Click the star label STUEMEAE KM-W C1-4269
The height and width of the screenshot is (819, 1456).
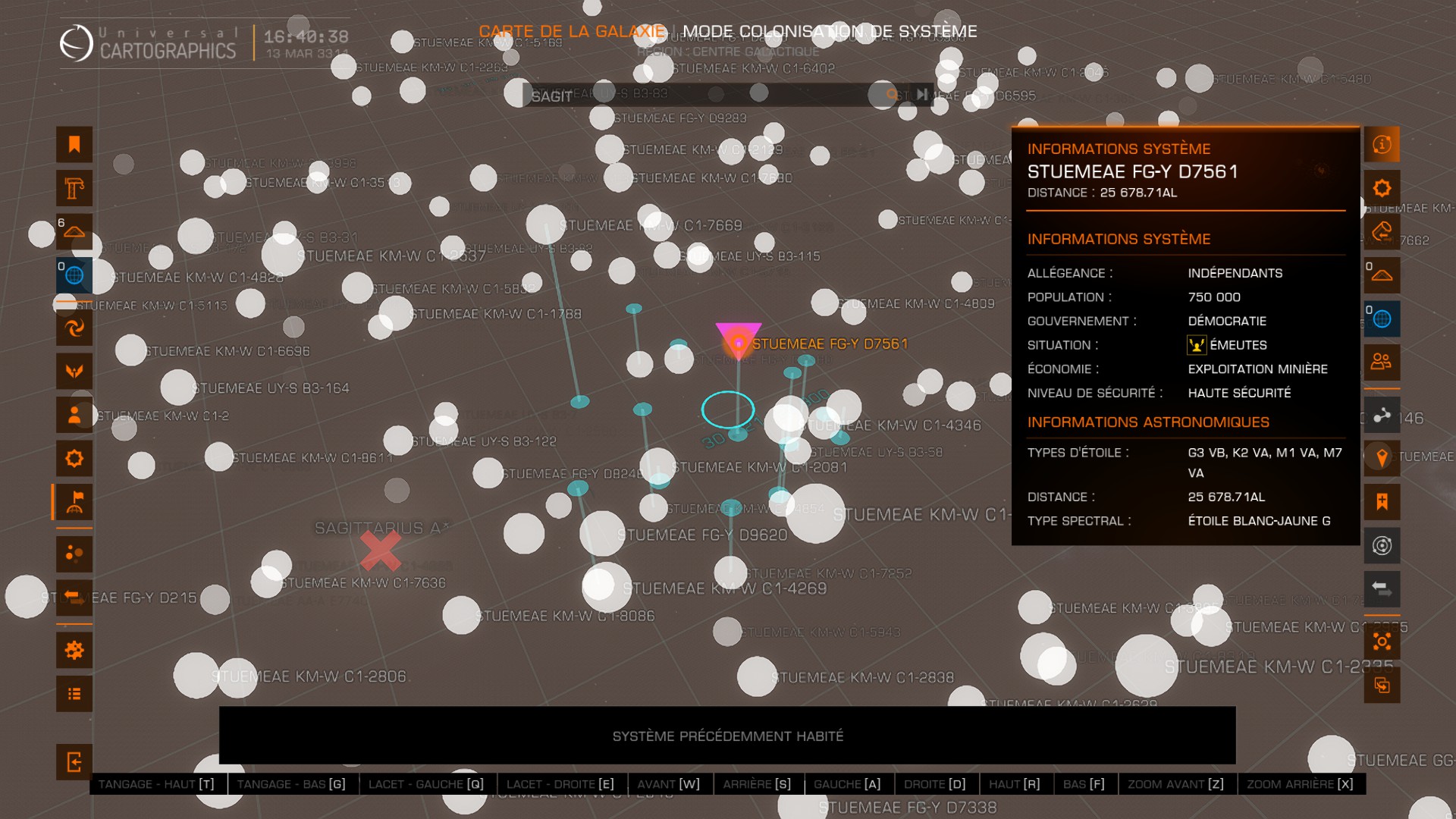coord(724,588)
